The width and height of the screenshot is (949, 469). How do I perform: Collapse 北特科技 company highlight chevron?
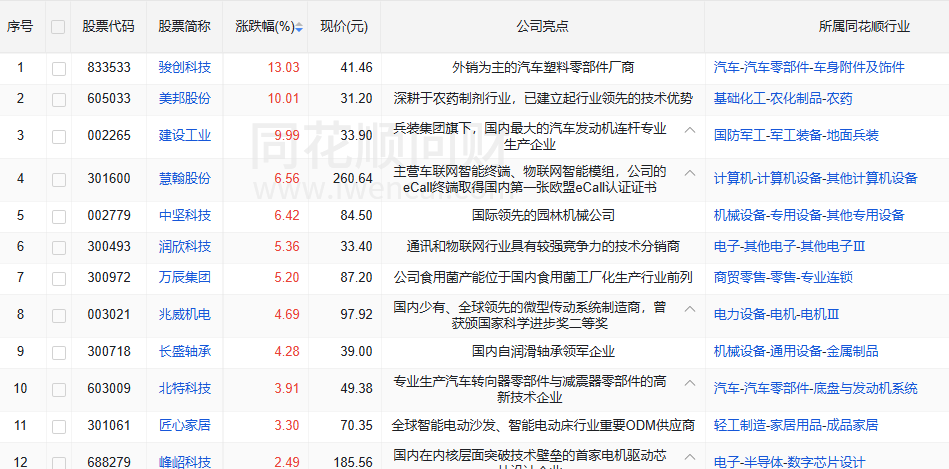[689, 382]
